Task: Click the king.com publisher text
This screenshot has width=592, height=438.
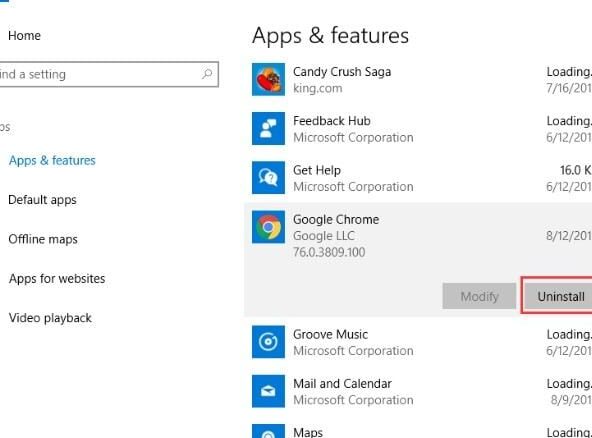Action: (x=318, y=88)
